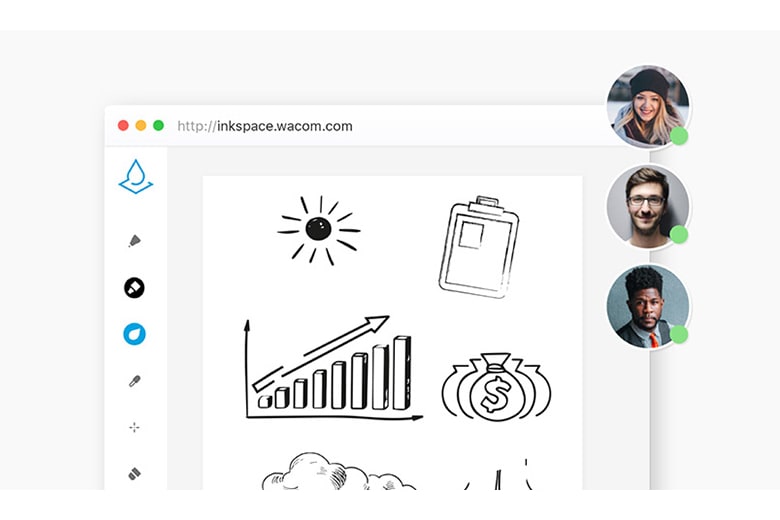
Task: Select the eyedropper tool in sidebar
Action: point(135,381)
